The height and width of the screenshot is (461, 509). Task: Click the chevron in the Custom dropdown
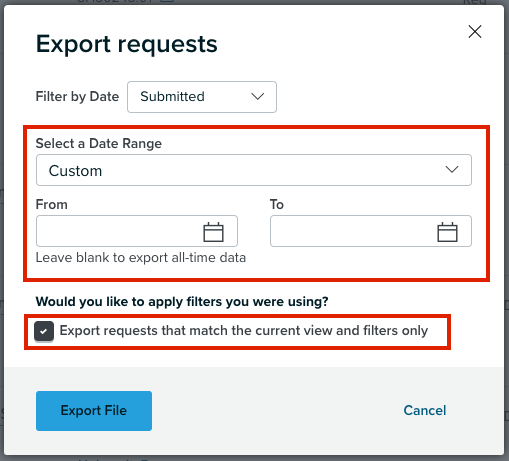pyautogui.click(x=452, y=169)
